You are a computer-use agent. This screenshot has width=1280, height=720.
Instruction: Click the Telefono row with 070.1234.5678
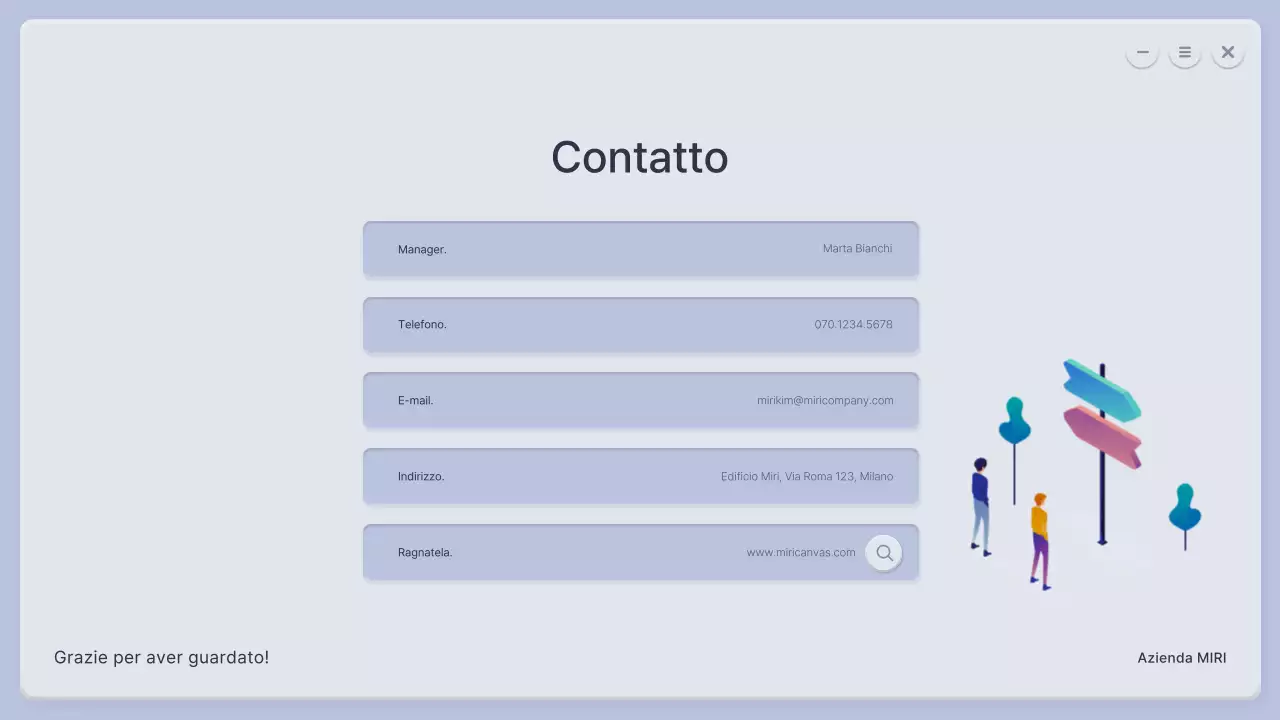point(640,324)
